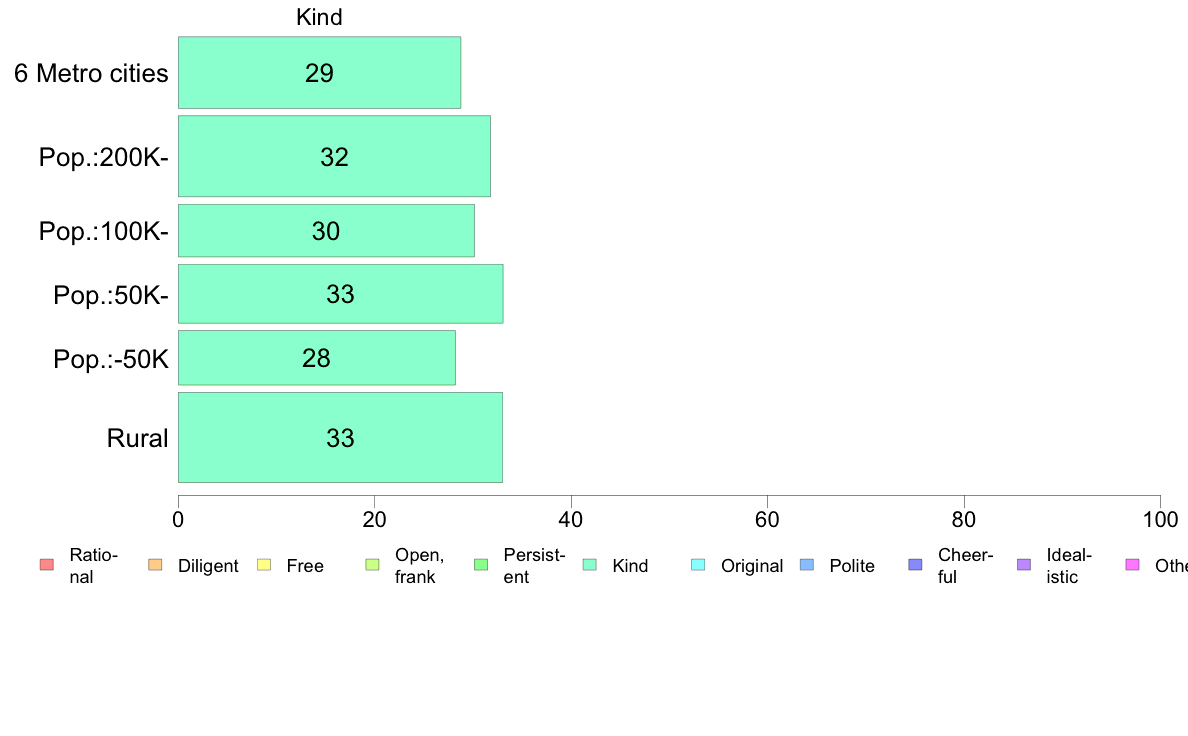Select the Pop.:200K- bar showing 32
This screenshot has width=1188, height=736.
pos(334,156)
